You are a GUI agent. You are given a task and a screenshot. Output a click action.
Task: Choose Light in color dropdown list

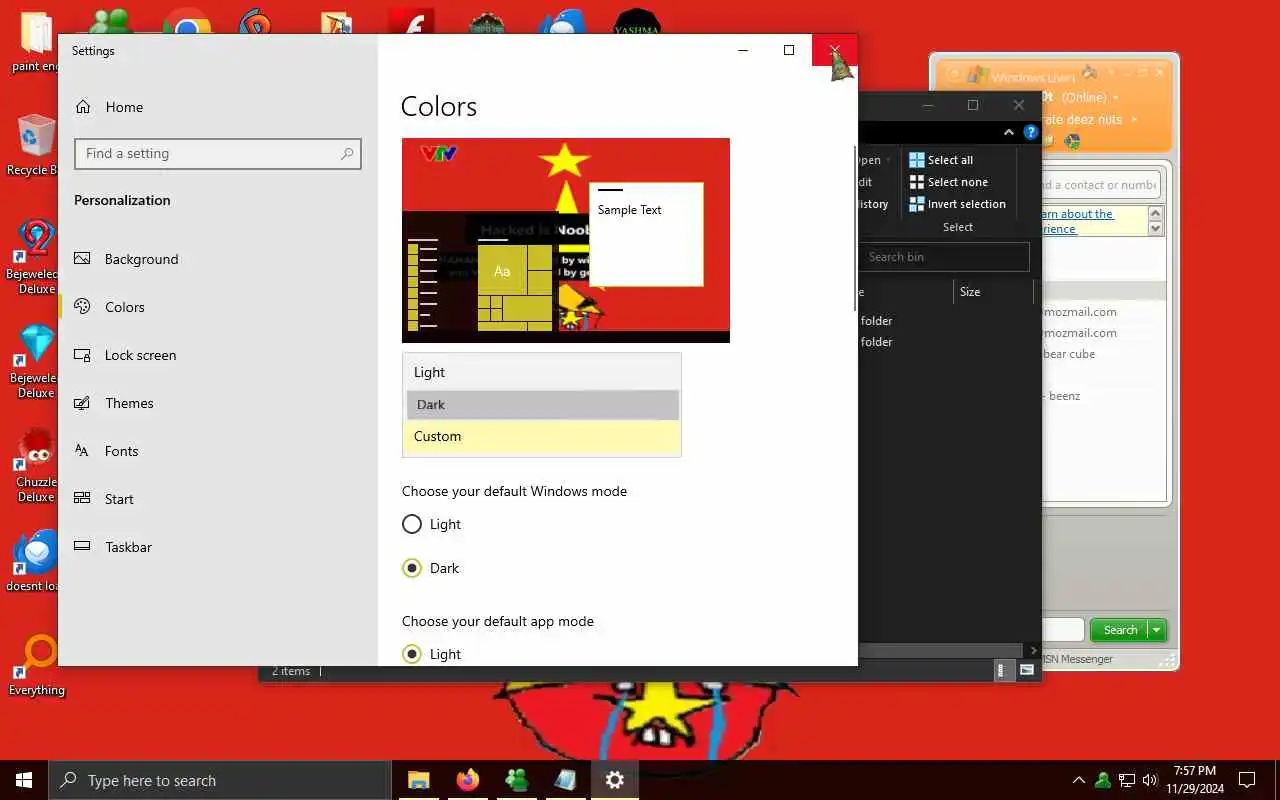pyautogui.click(x=542, y=372)
